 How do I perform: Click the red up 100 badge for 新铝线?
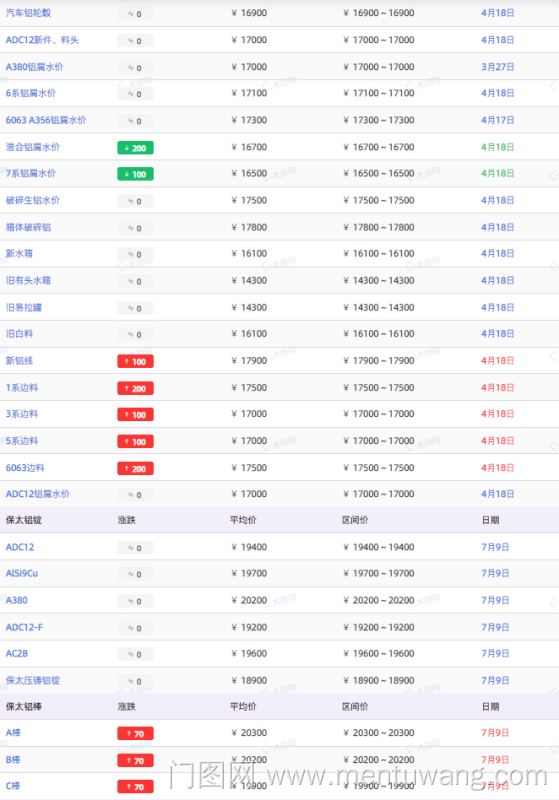tap(135, 362)
